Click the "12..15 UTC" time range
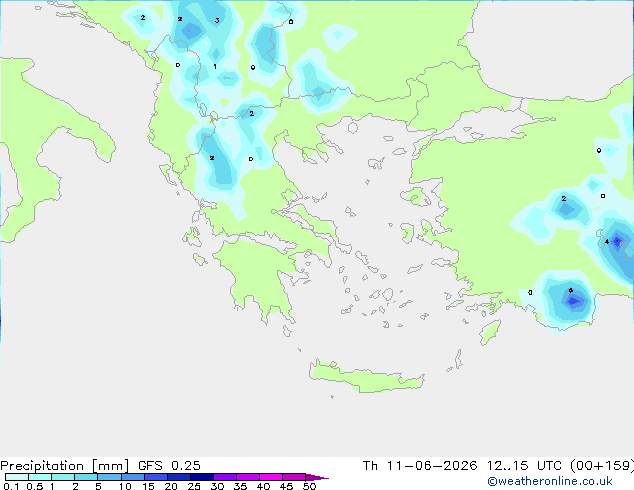The image size is (634, 490). (524, 466)
